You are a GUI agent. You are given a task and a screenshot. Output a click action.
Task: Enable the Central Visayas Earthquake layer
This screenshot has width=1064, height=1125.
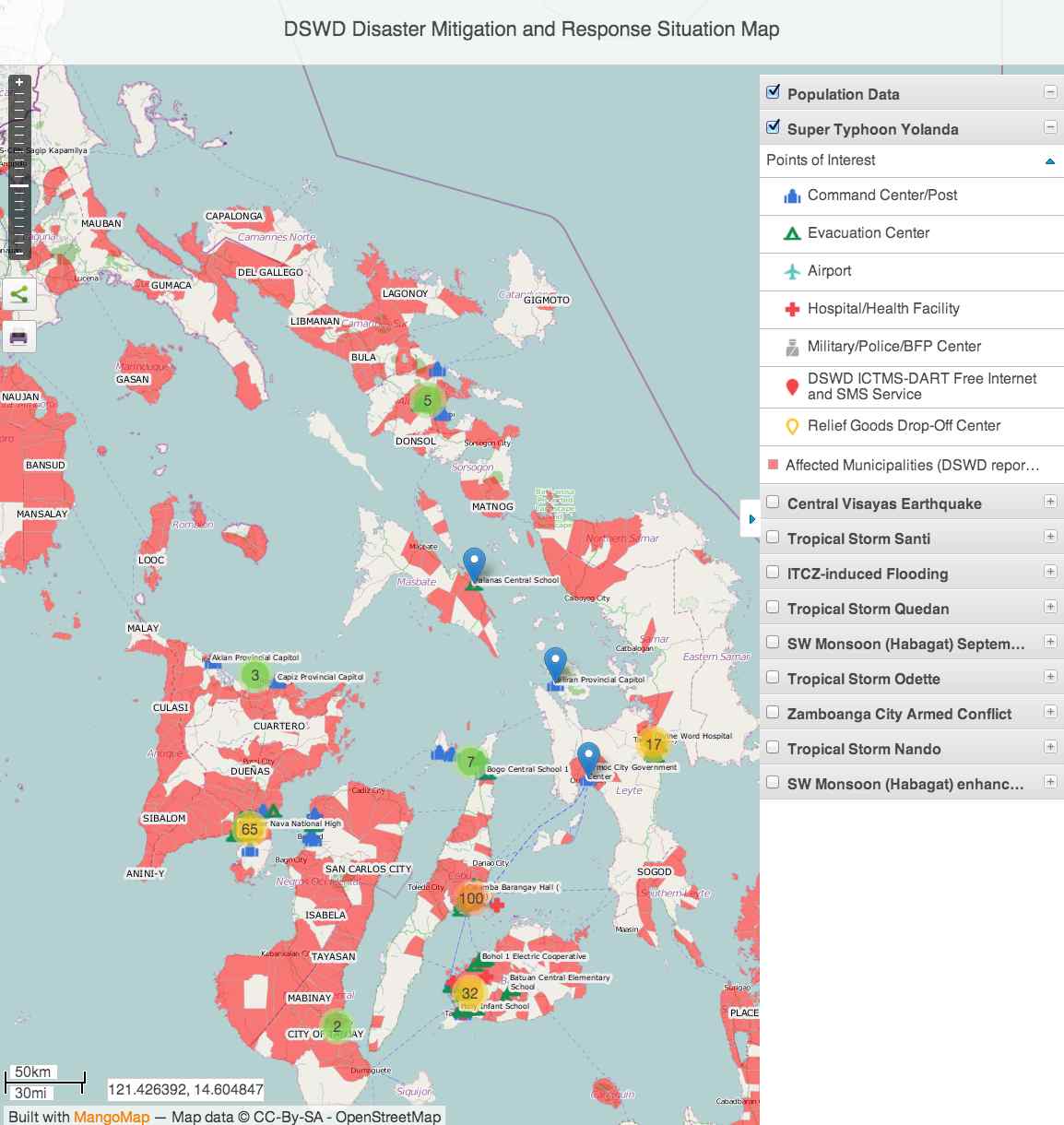[773, 503]
